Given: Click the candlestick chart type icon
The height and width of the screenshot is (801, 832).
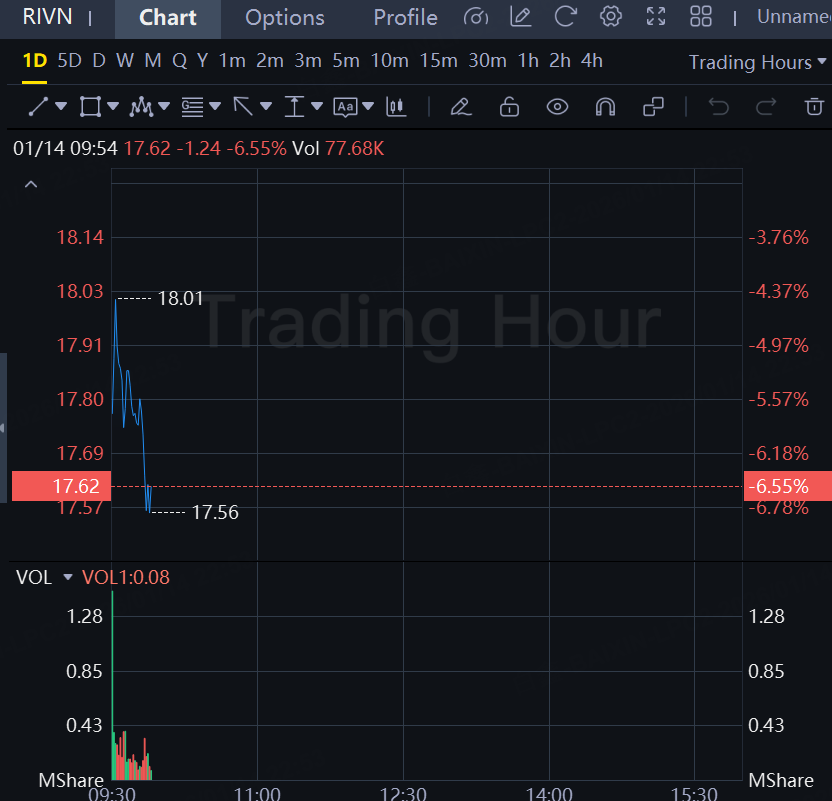Looking at the screenshot, I should 398,106.
